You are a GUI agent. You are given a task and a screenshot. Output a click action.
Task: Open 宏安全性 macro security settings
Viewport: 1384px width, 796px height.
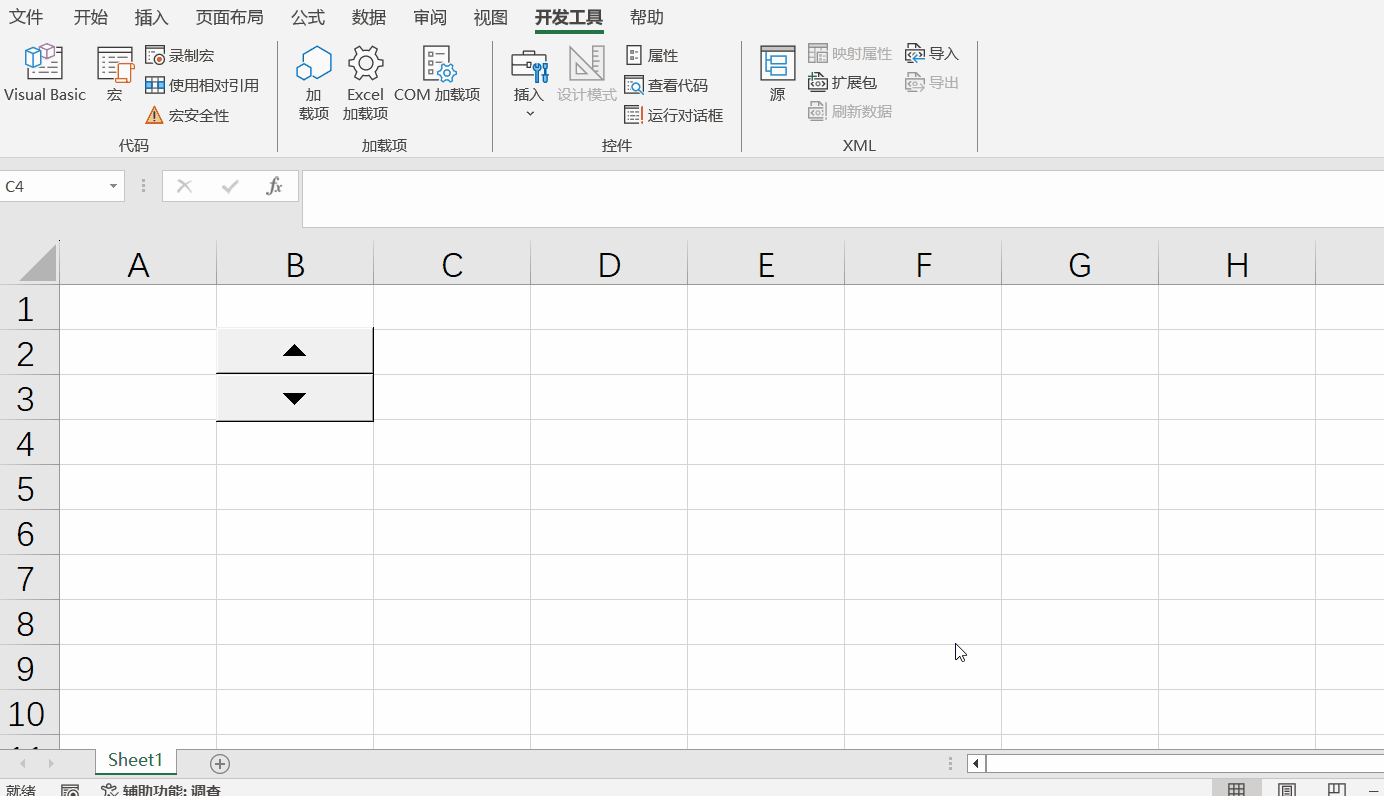[196, 115]
